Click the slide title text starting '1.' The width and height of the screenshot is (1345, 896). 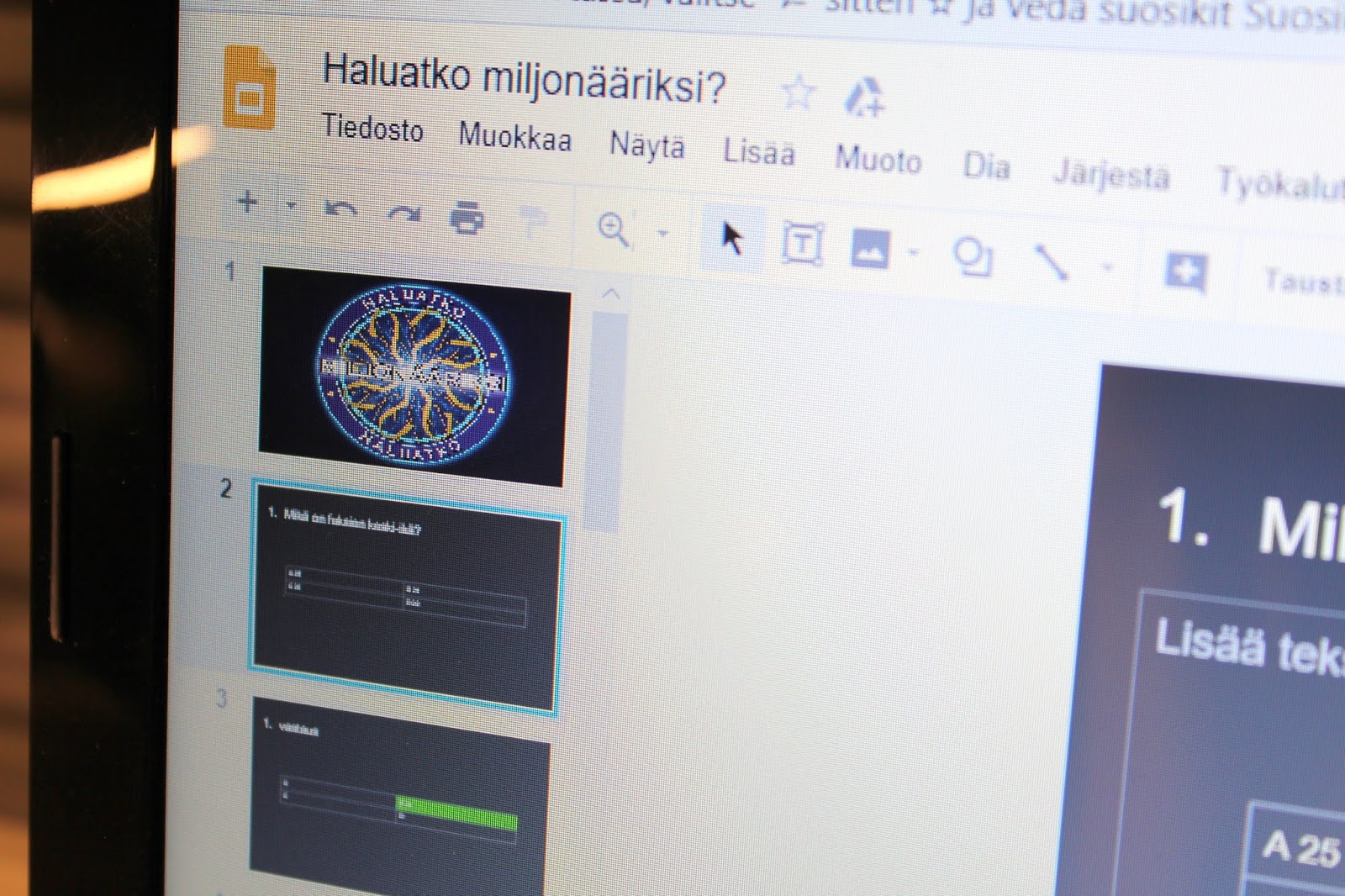click(1251, 524)
